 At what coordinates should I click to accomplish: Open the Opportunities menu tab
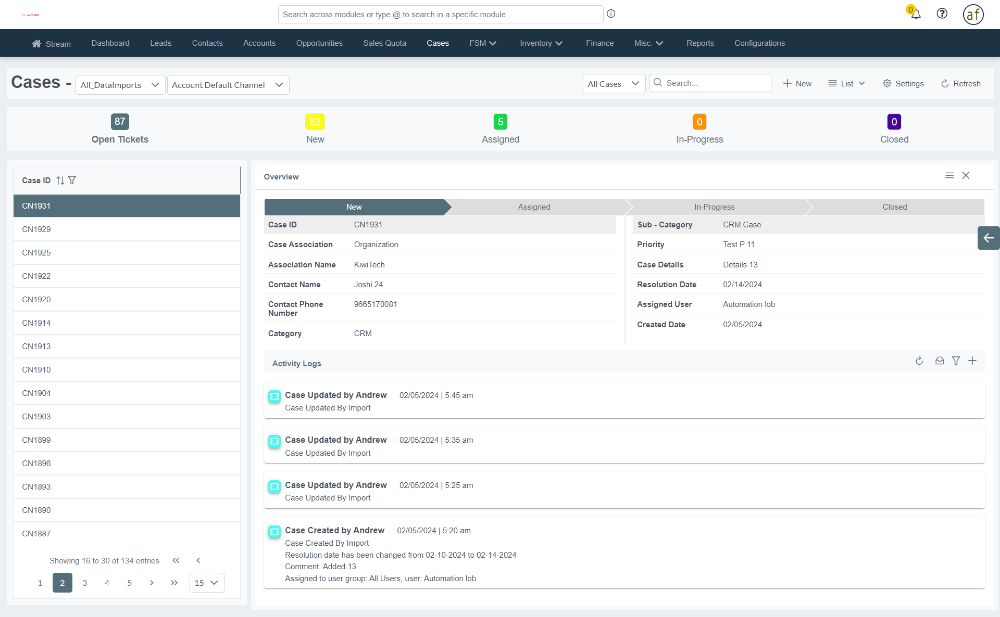pos(319,43)
